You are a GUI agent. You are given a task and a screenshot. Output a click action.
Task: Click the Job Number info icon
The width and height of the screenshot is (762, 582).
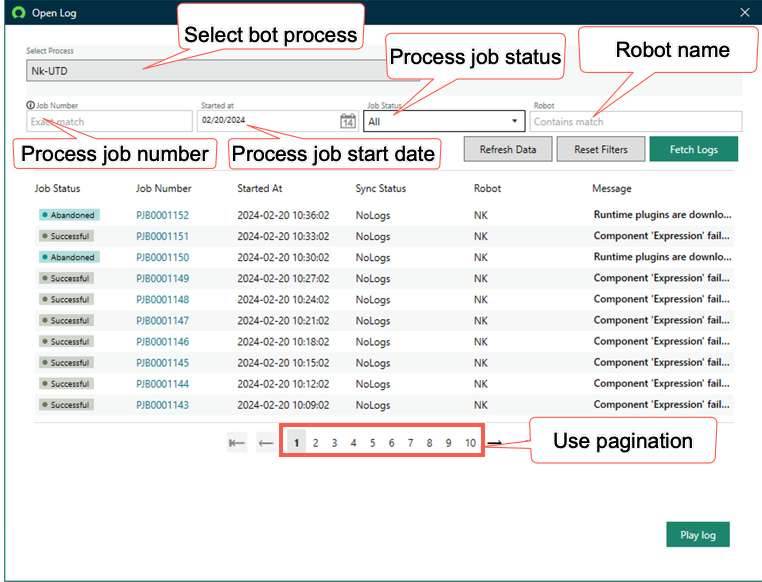point(30,105)
